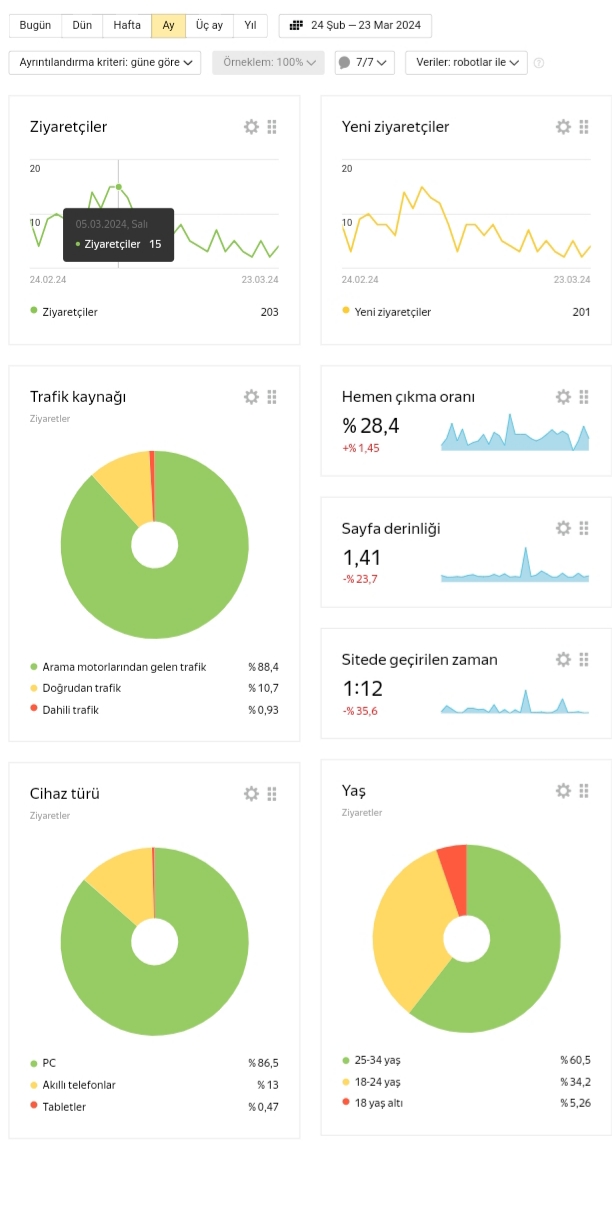The width and height of the screenshot is (612, 1225).
Task: Open gear icon on Hemen çıkma oranı widget
Action: pyautogui.click(x=563, y=397)
